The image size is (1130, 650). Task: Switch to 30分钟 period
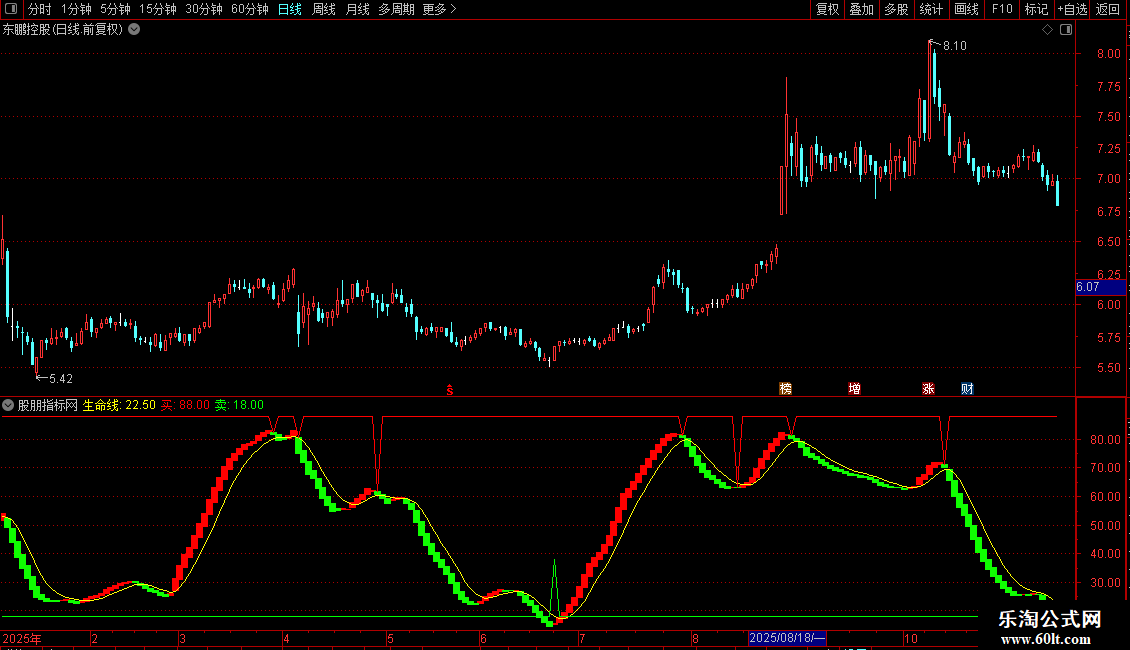204,9
